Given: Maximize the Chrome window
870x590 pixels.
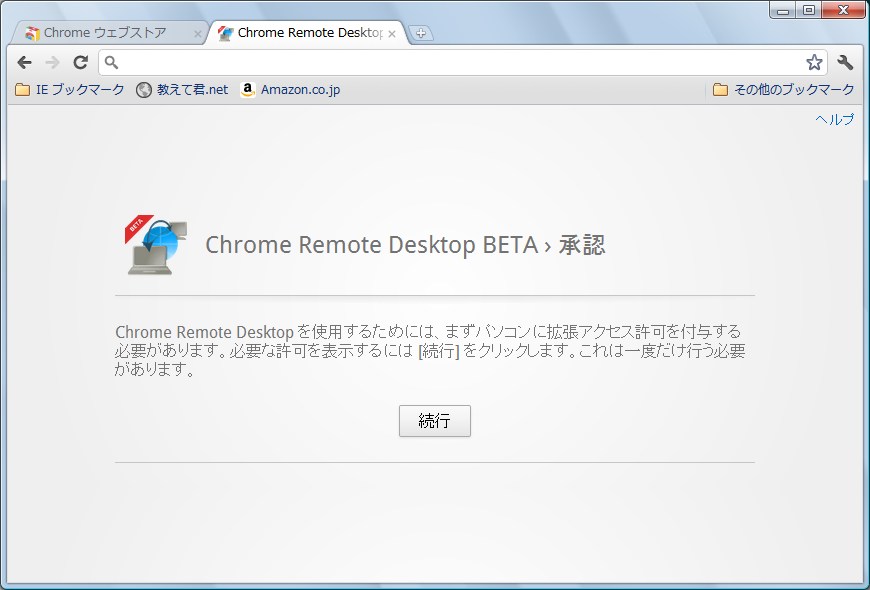Looking at the screenshot, I should (809, 10).
